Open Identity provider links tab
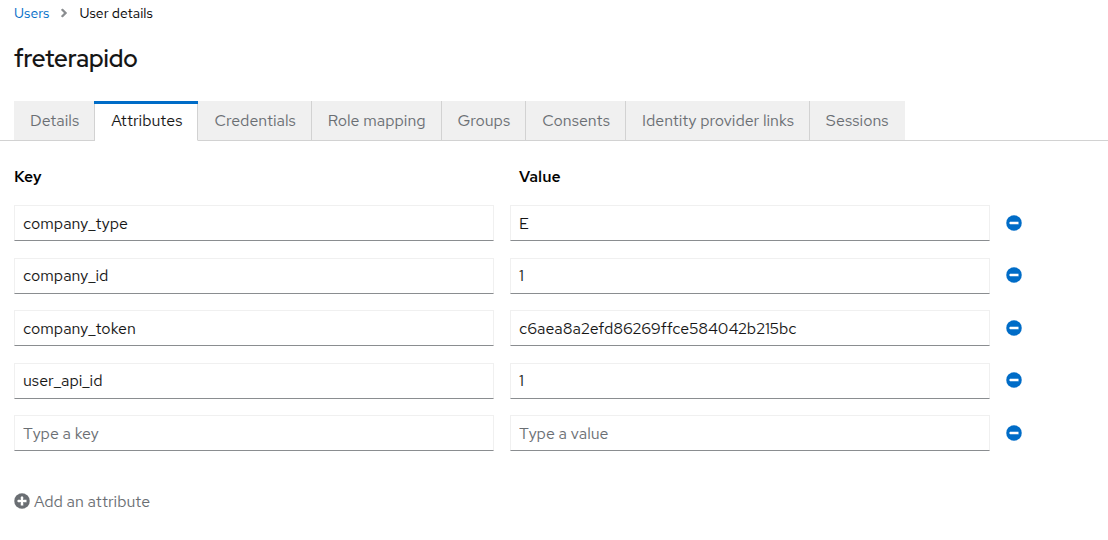This screenshot has width=1108, height=540. [717, 121]
